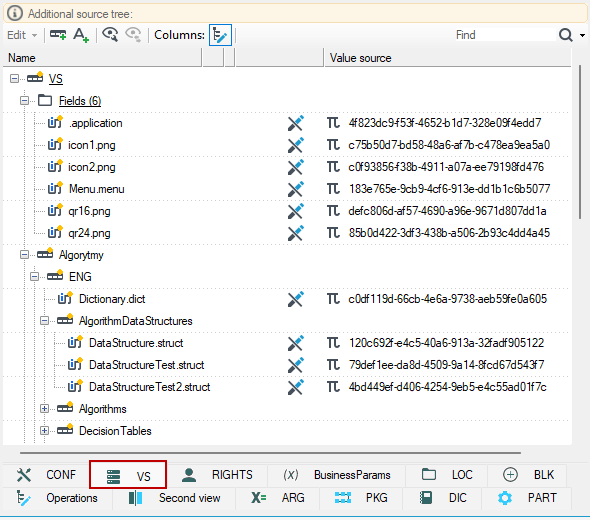Click the Name column header
The width and height of the screenshot is (590, 520).
[x=102, y=58]
